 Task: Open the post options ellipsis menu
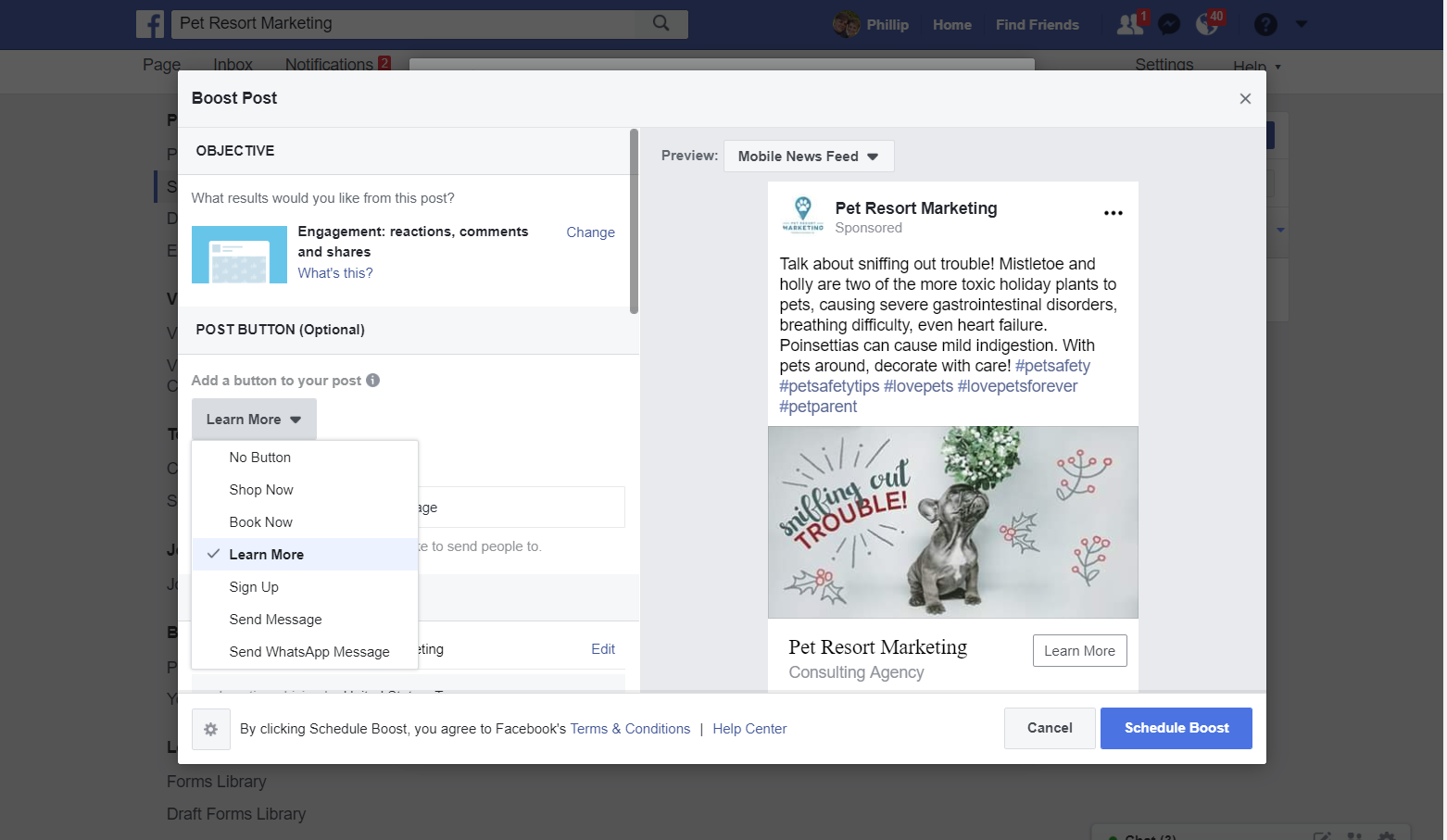[1114, 213]
